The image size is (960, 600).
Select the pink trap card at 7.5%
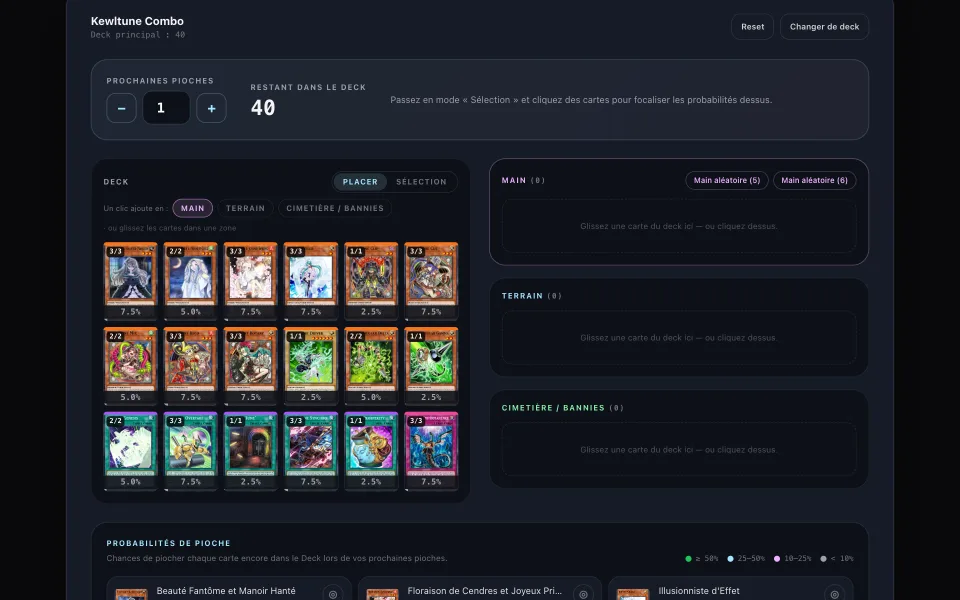click(431, 451)
